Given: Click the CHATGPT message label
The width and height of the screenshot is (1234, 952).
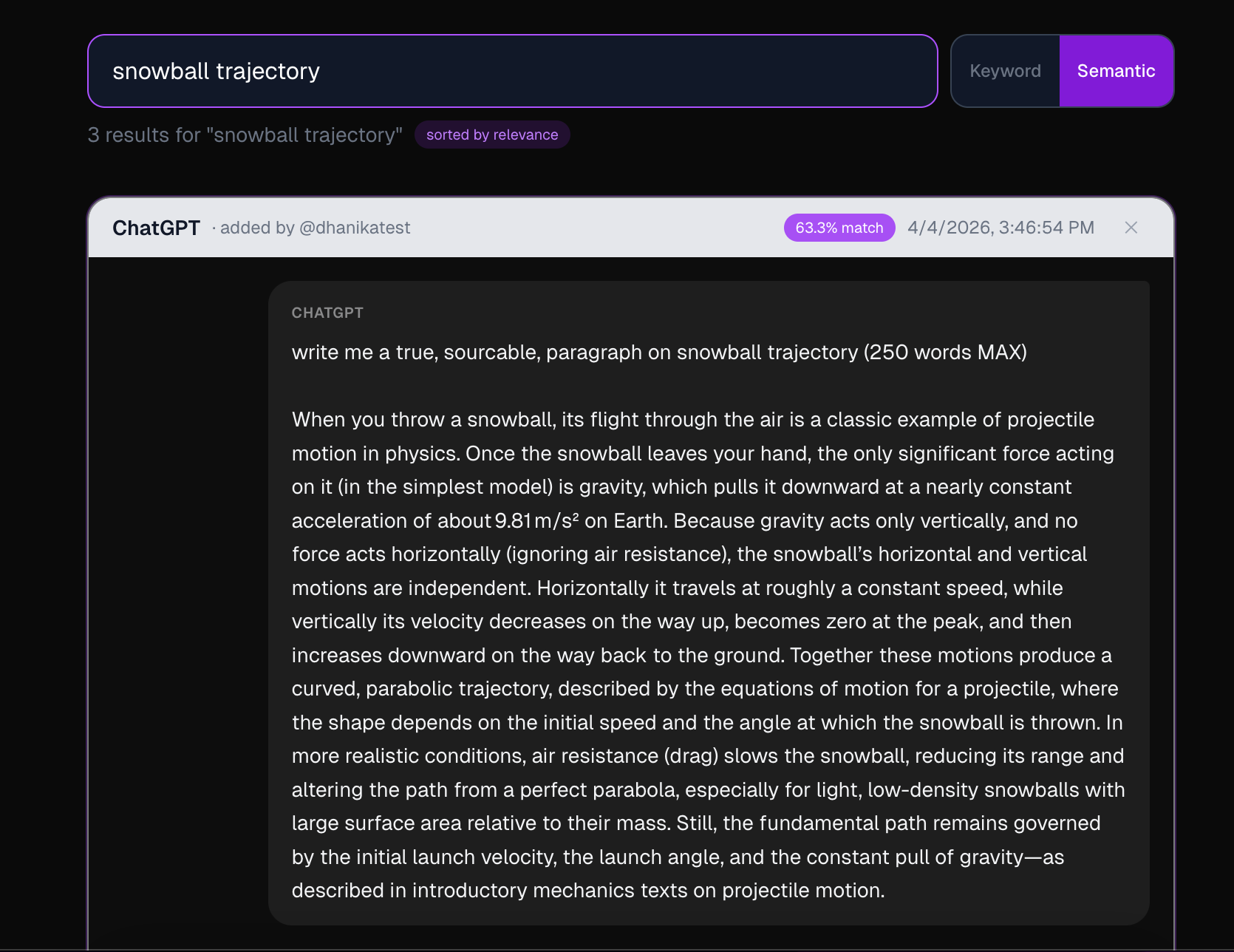Looking at the screenshot, I should tap(327, 313).
